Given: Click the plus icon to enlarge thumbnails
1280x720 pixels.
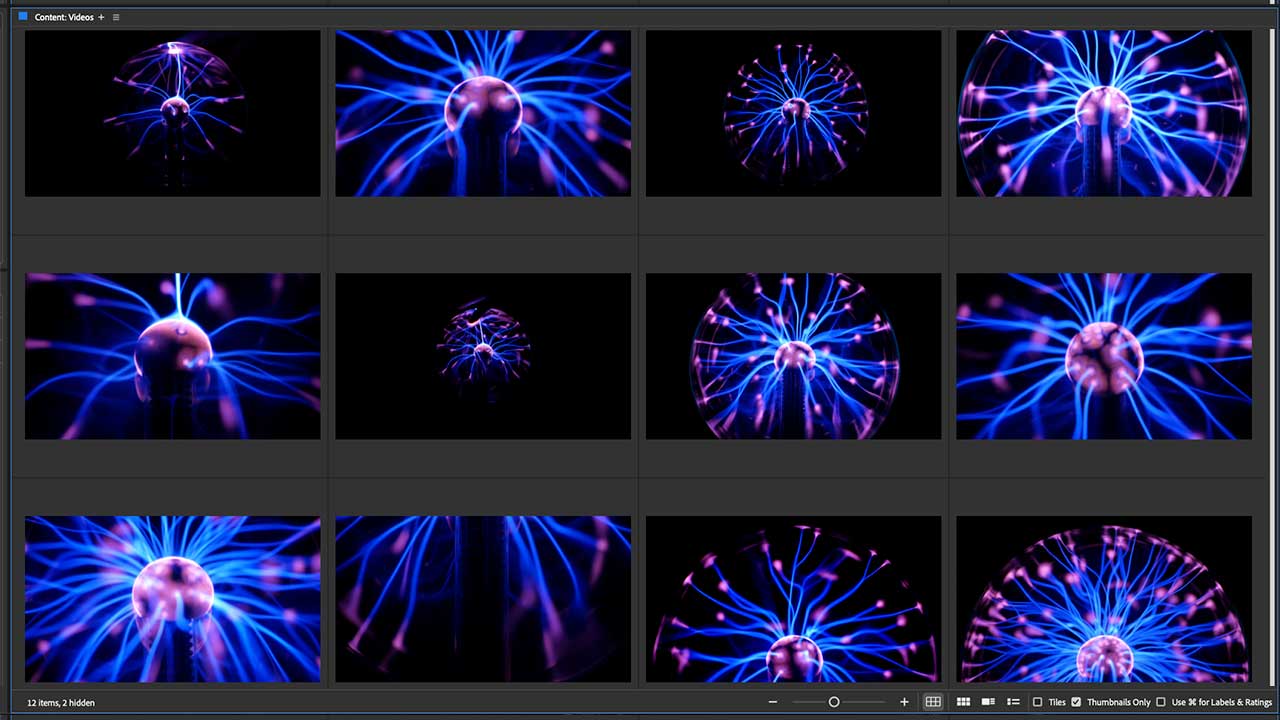Looking at the screenshot, I should coord(904,702).
